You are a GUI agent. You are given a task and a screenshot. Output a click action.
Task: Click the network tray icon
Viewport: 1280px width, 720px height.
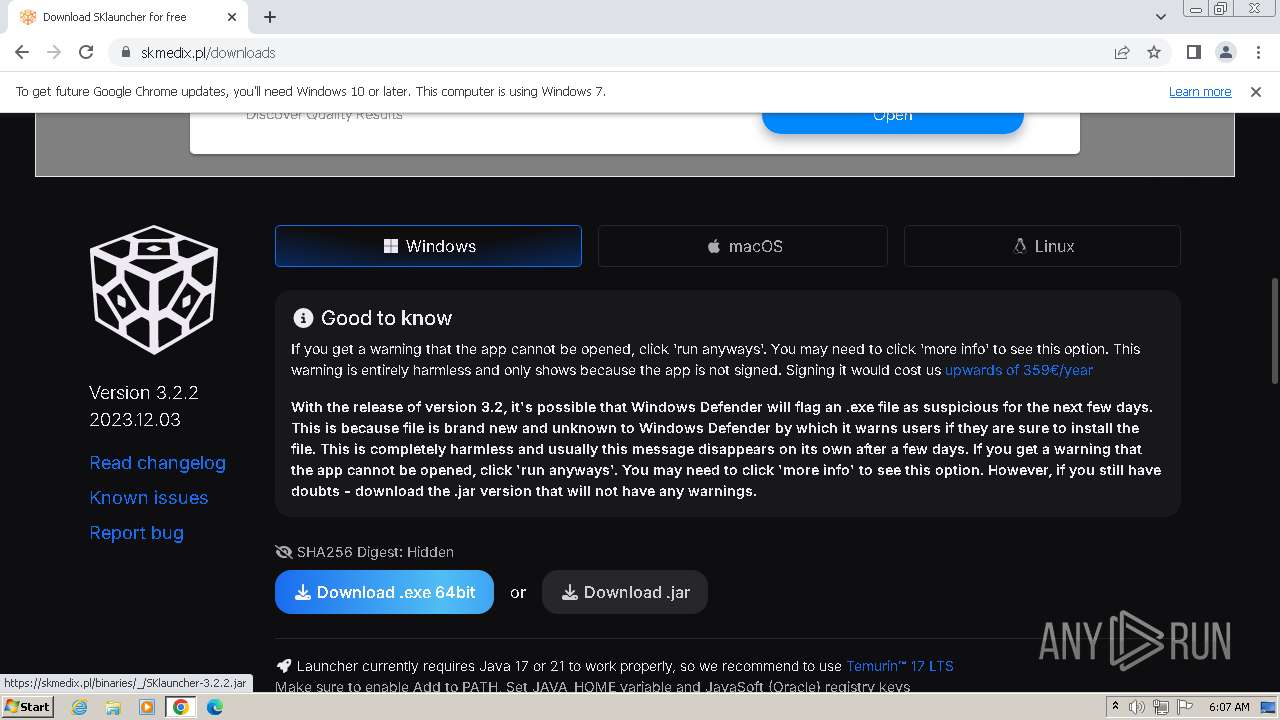point(1161,707)
